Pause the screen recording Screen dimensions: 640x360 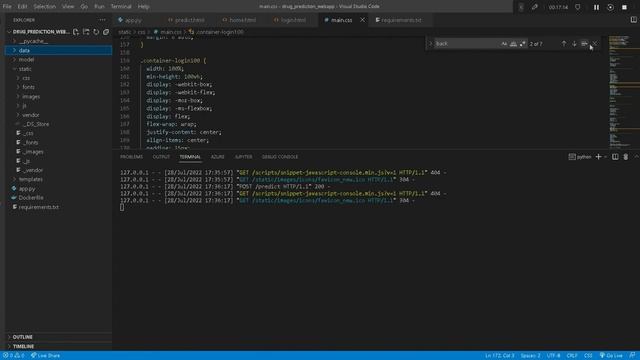pyautogui.click(x=596, y=7)
